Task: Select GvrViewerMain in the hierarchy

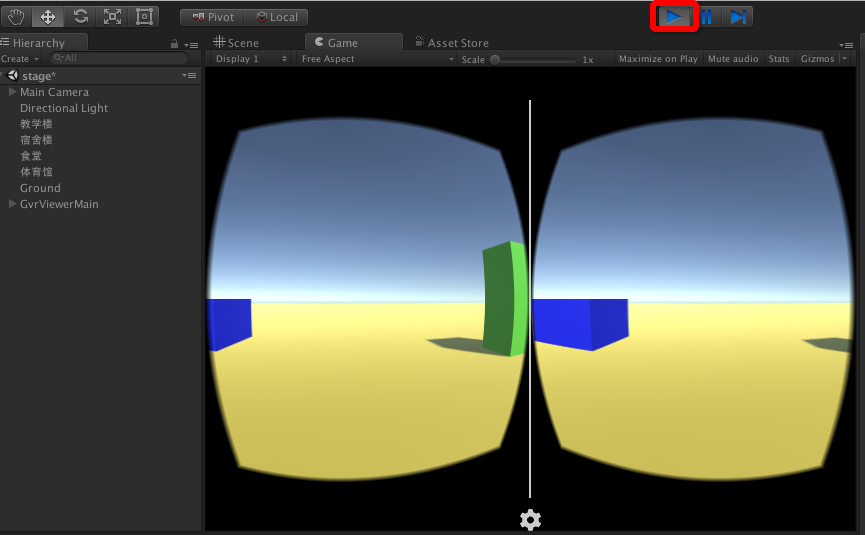Action: tap(59, 204)
